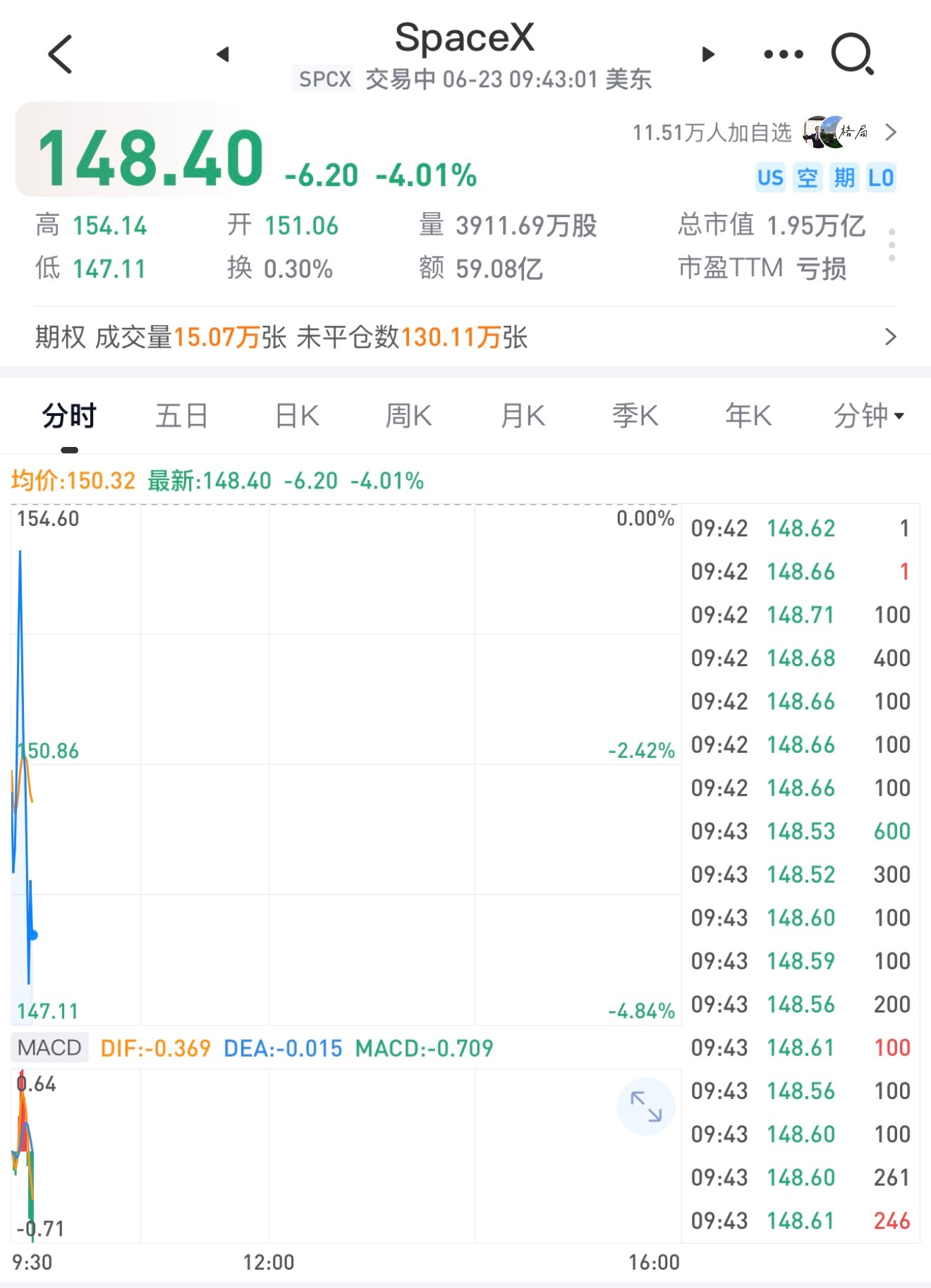Tap the MACD:-0.709 value

pyautogui.click(x=424, y=1048)
